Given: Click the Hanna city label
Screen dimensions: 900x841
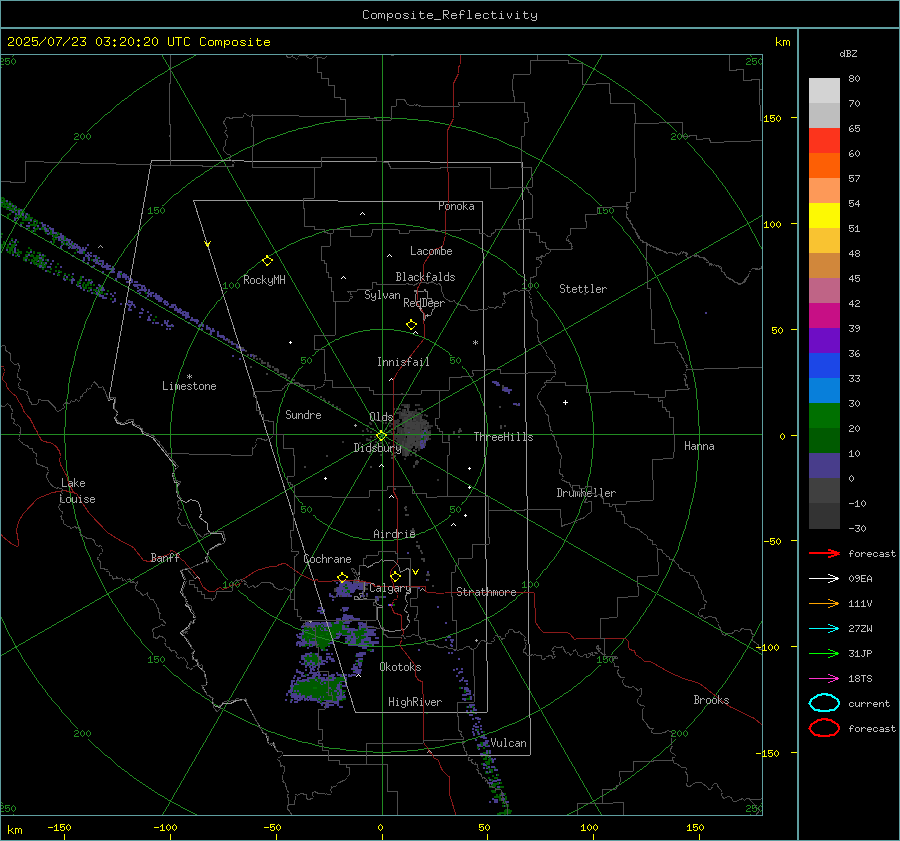Looking at the screenshot, I should tap(699, 446).
